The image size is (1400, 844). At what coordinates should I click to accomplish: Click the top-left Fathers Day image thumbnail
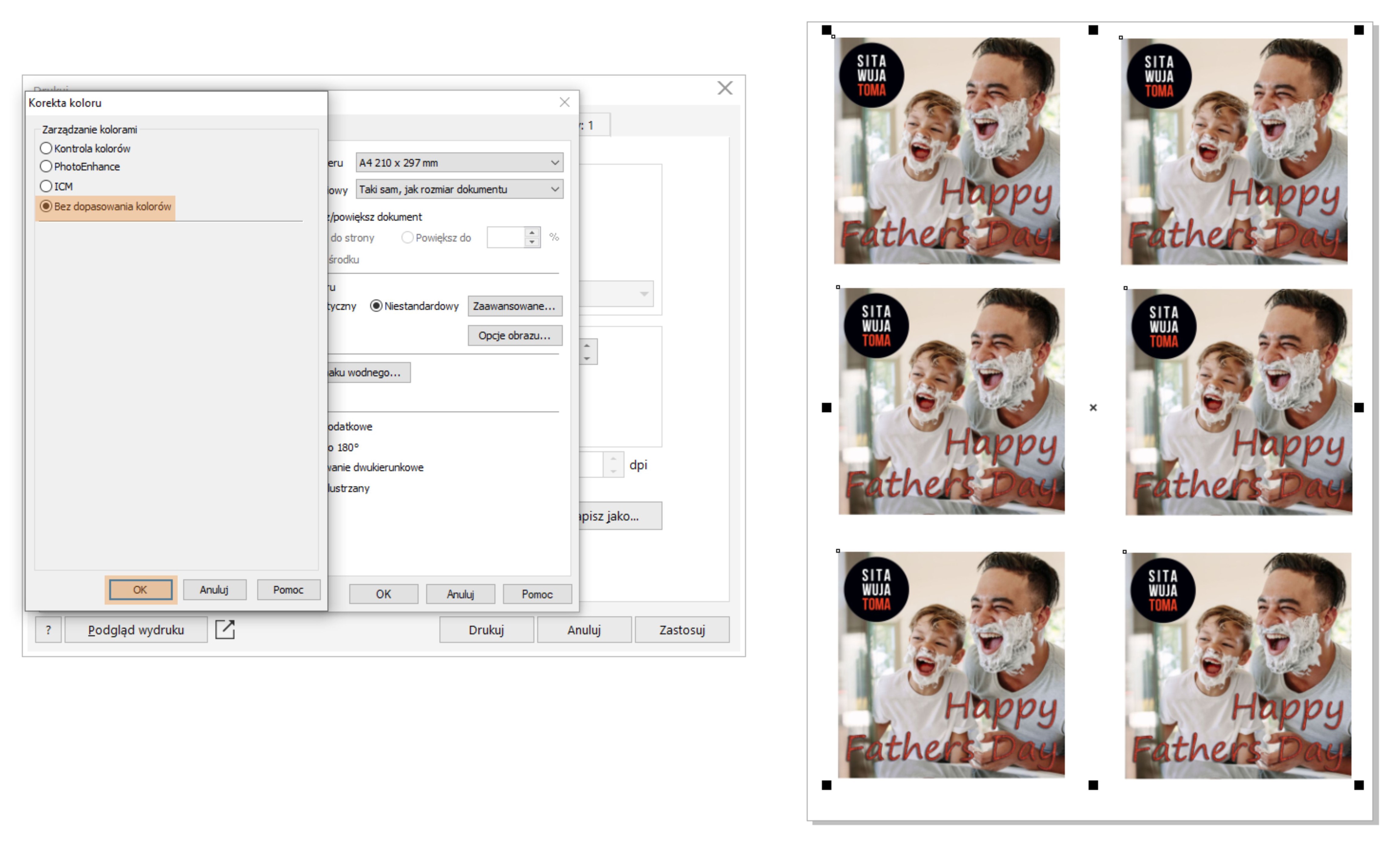(947, 151)
